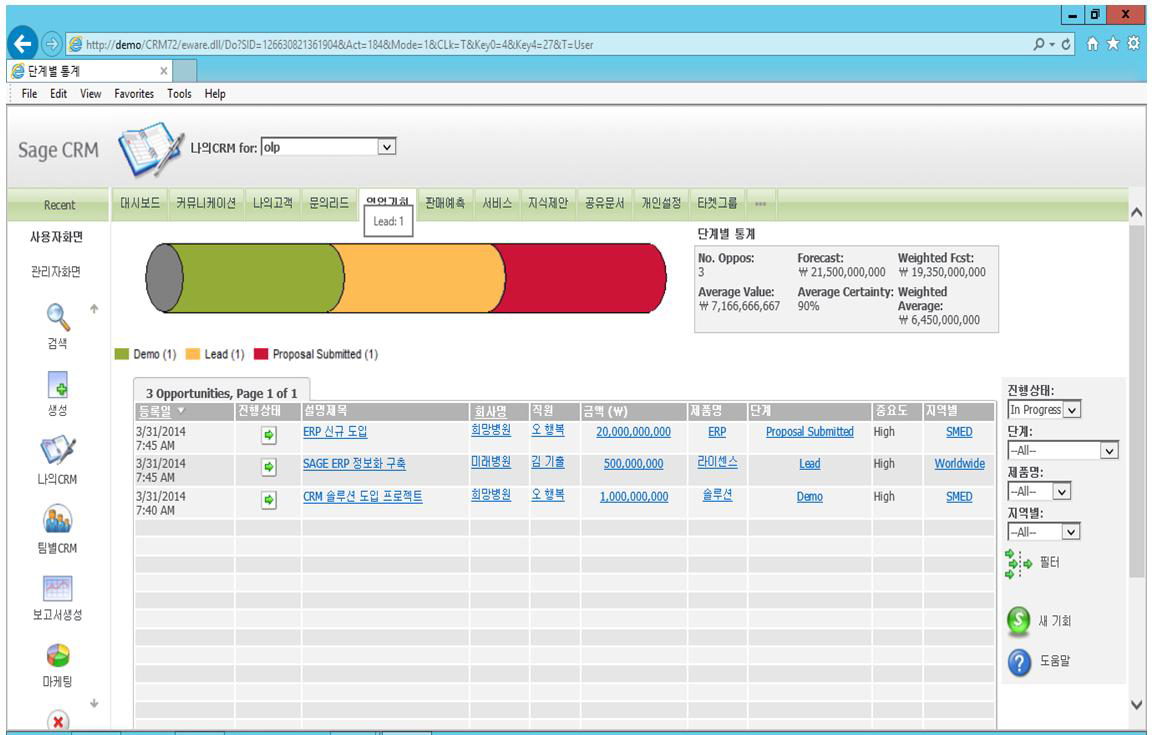Select 관리자화면 in sidebar
The height and width of the screenshot is (735, 1152).
56,272
